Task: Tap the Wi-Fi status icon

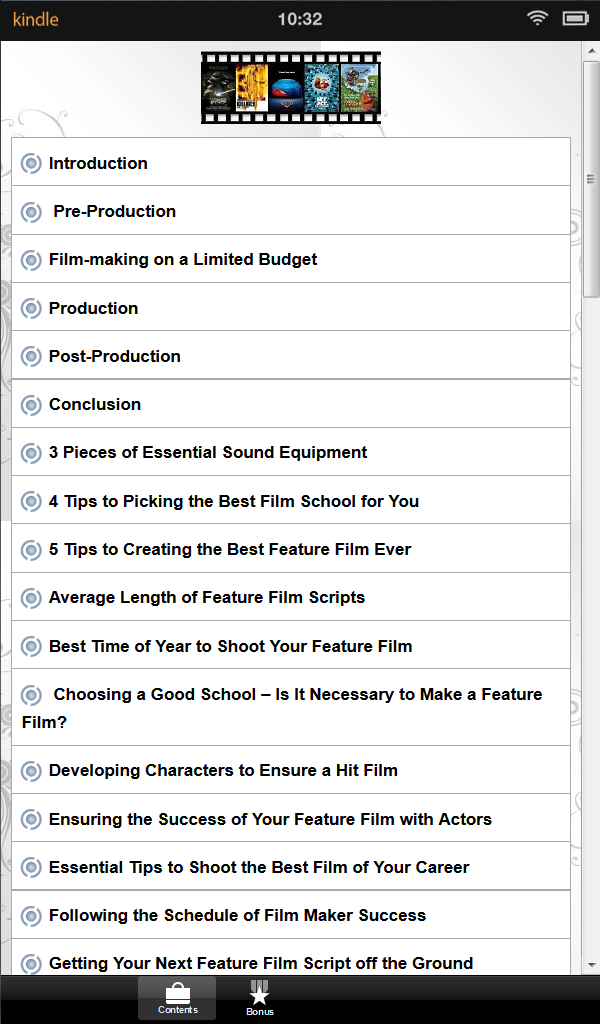Action: coord(537,18)
